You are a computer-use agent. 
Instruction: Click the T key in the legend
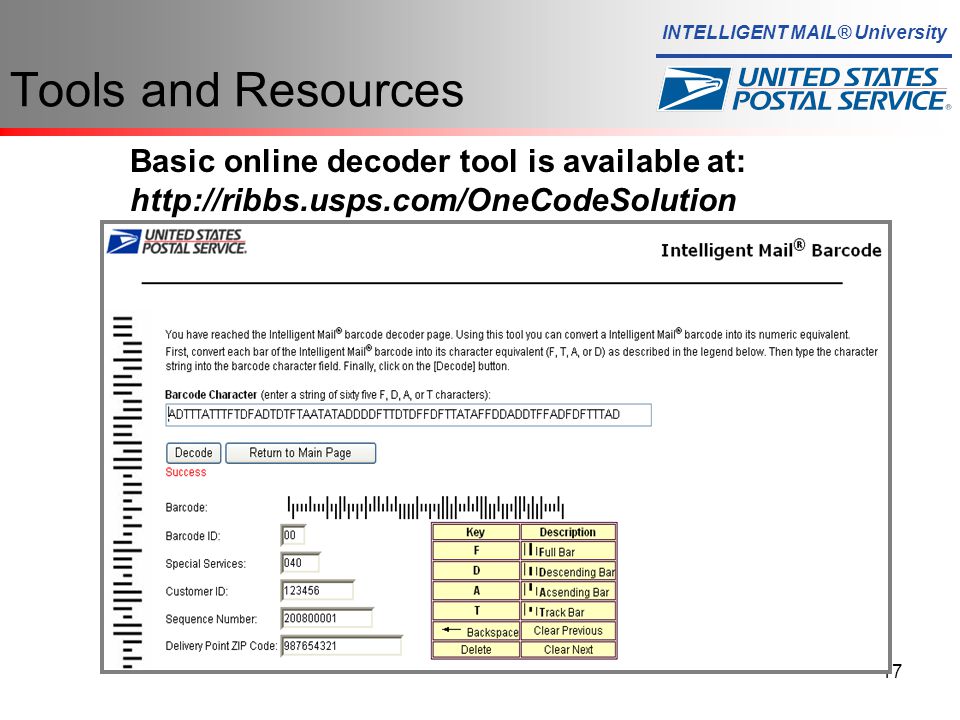pyautogui.click(x=476, y=610)
